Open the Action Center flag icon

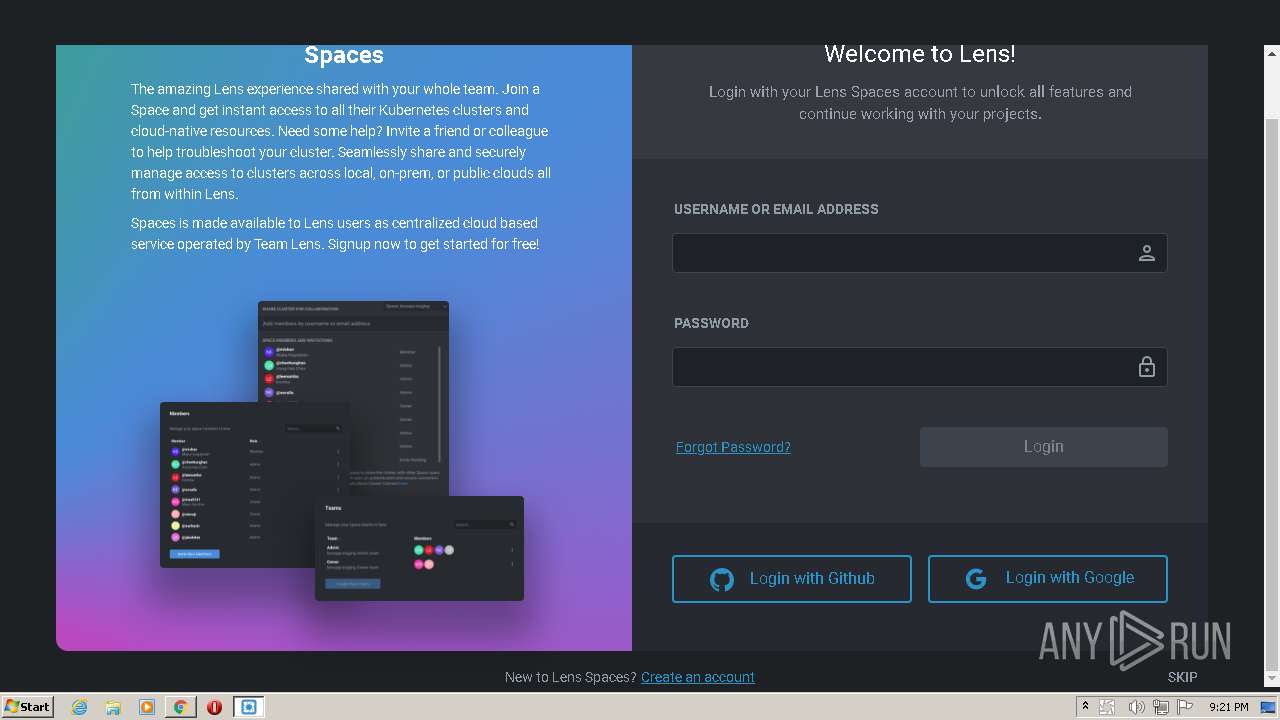[1185, 707]
